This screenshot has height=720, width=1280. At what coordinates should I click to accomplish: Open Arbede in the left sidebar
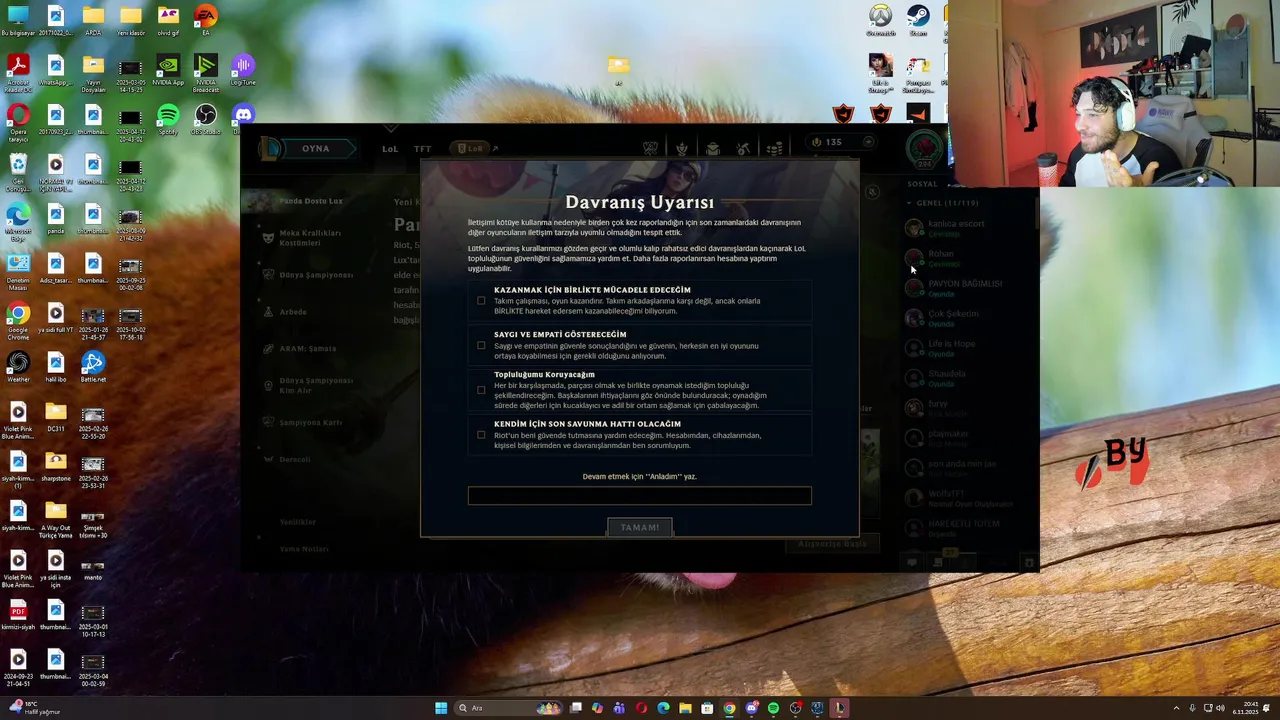[x=293, y=312]
